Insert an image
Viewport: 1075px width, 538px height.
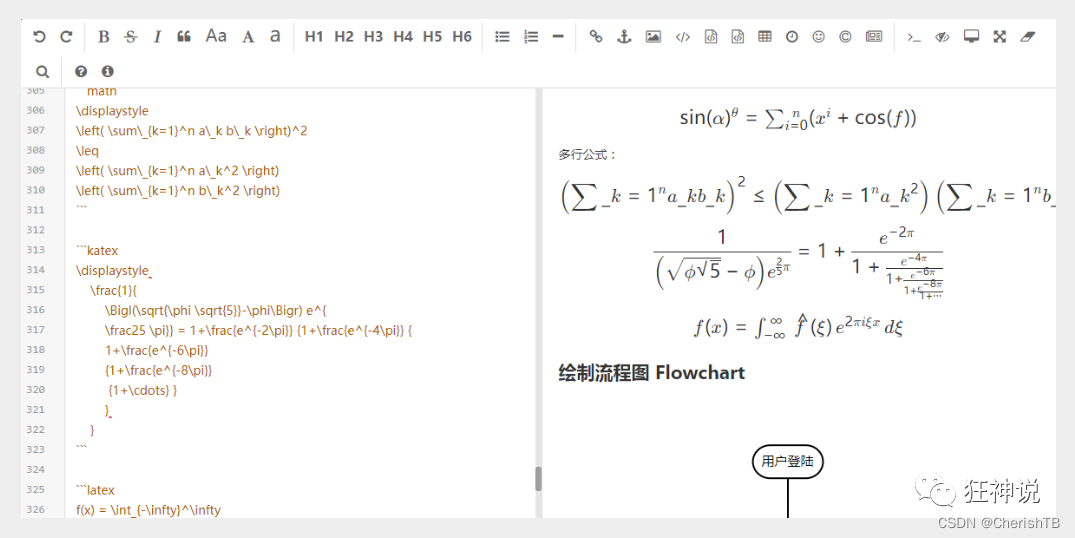(x=653, y=37)
